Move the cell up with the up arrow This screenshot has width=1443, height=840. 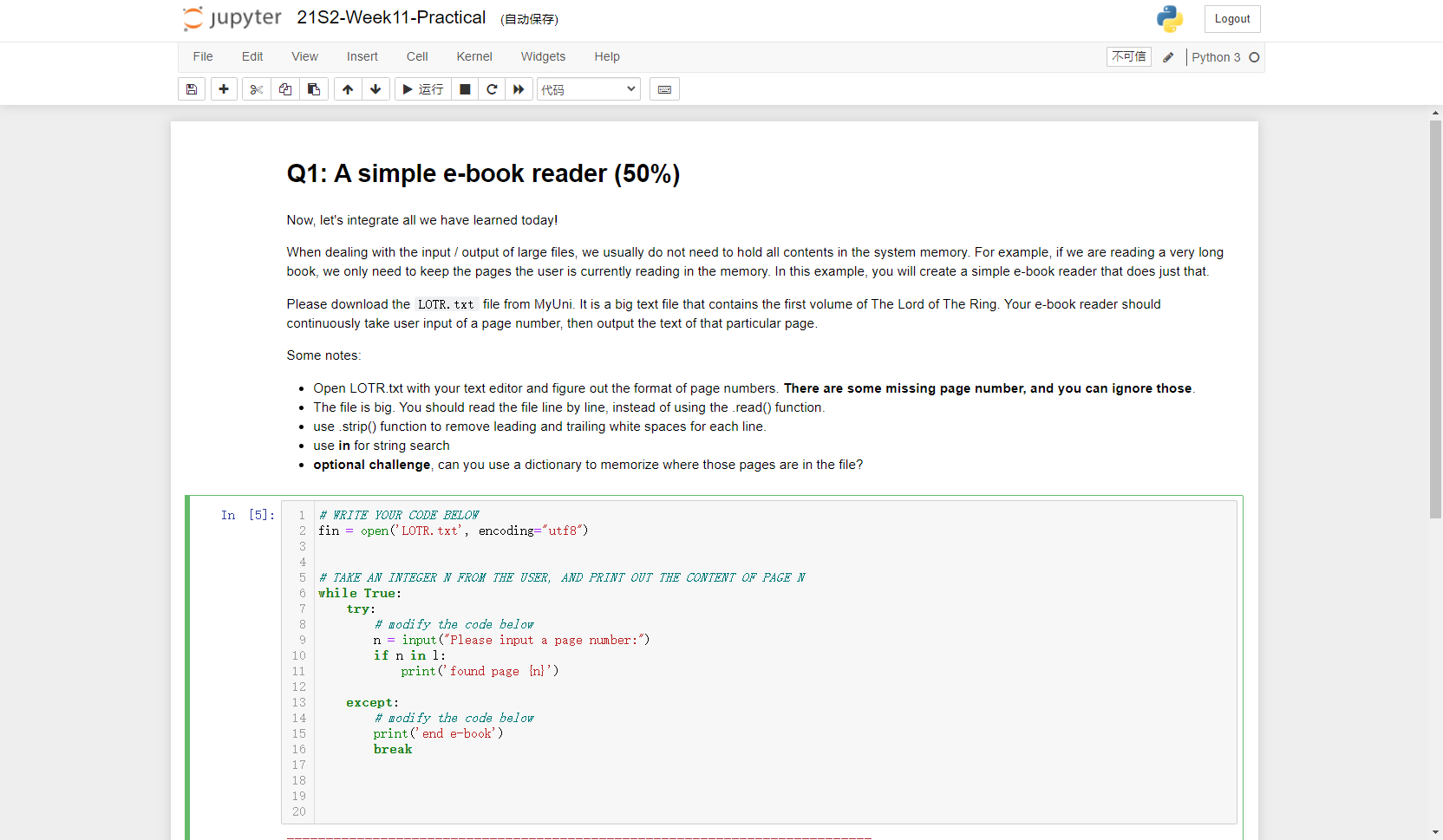[347, 88]
